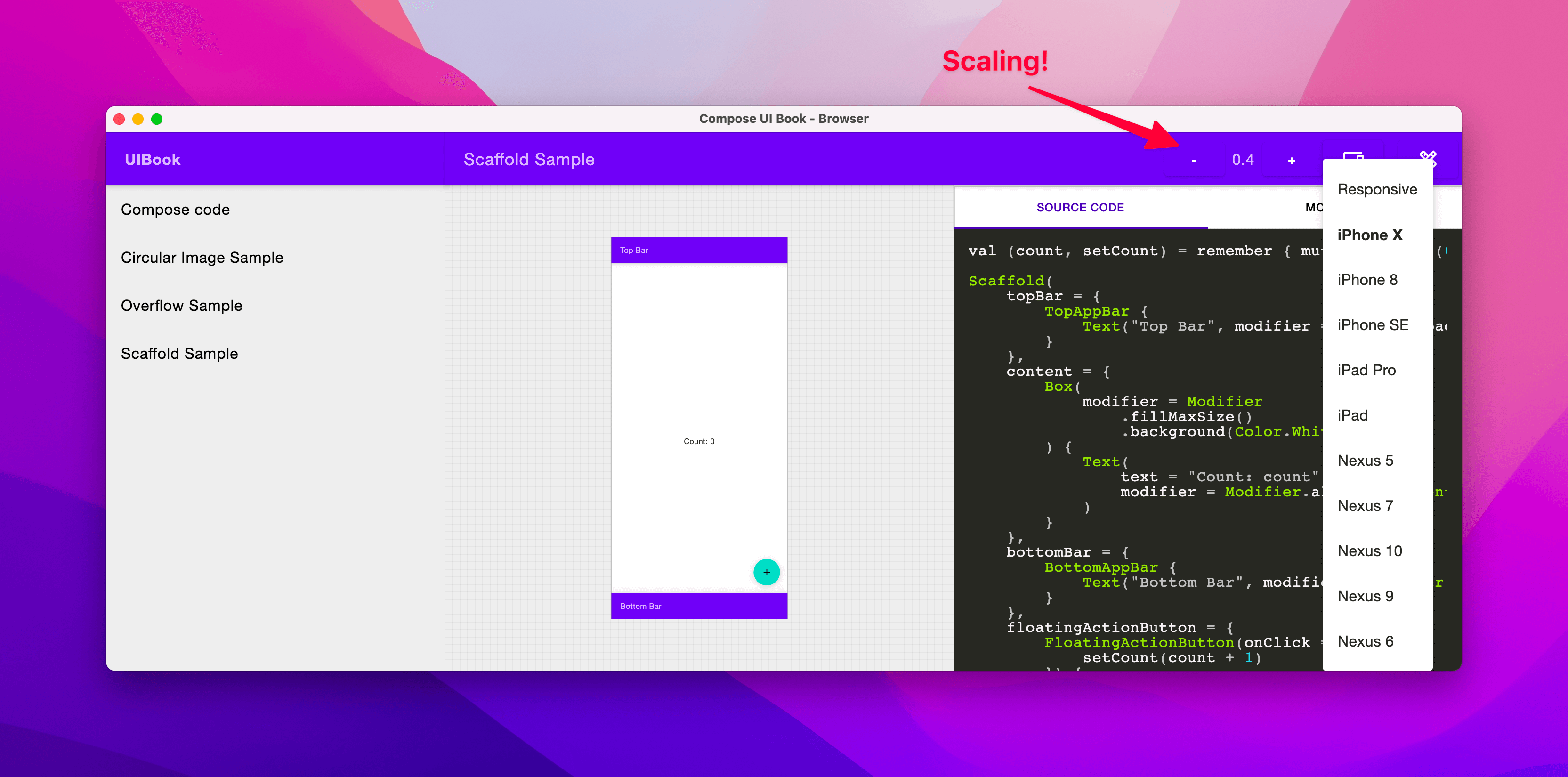Click the Bottom Bar in the preview
The image size is (1568, 777).
(x=699, y=606)
